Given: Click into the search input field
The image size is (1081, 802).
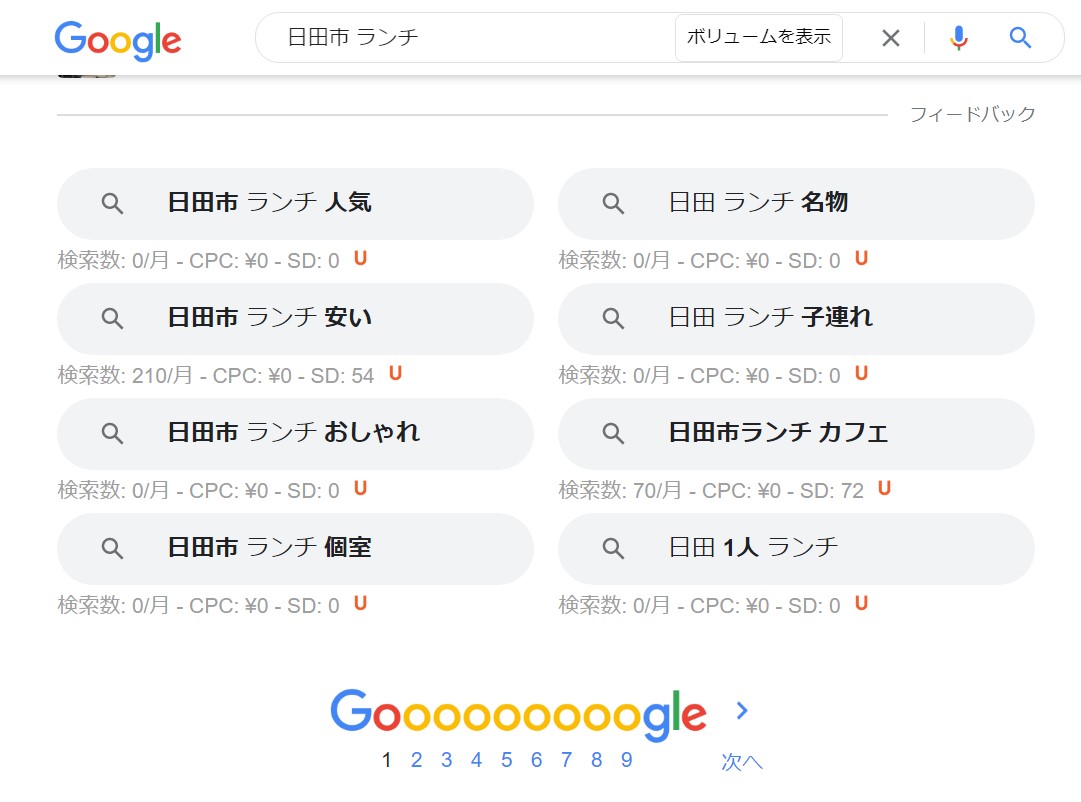Looking at the screenshot, I should point(470,38).
